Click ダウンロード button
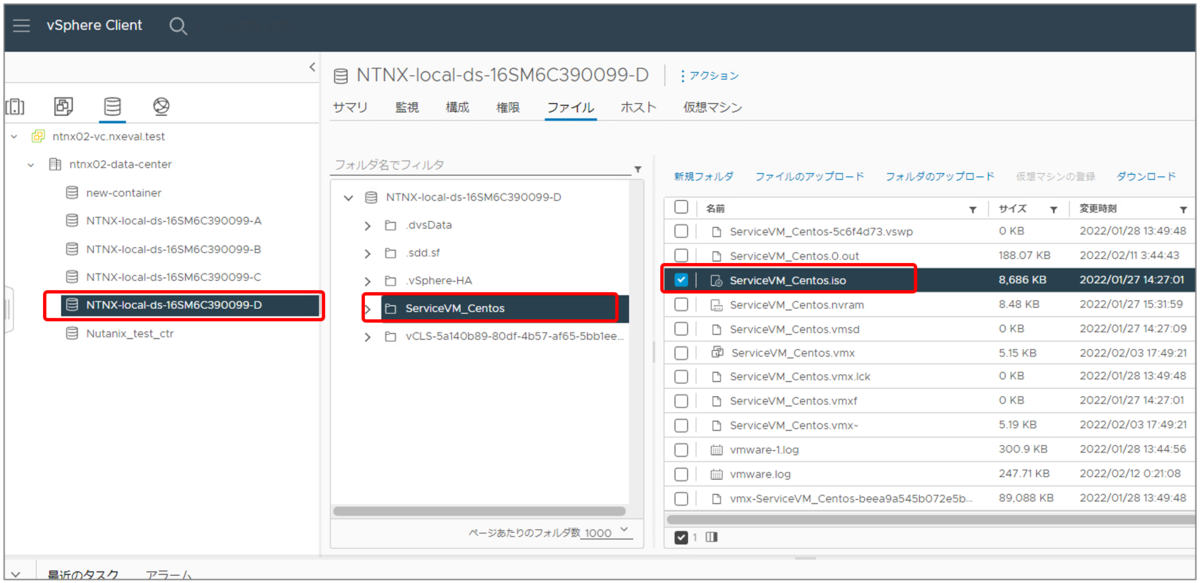Image resolution: width=1200 pixels, height=583 pixels. point(1146,177)
